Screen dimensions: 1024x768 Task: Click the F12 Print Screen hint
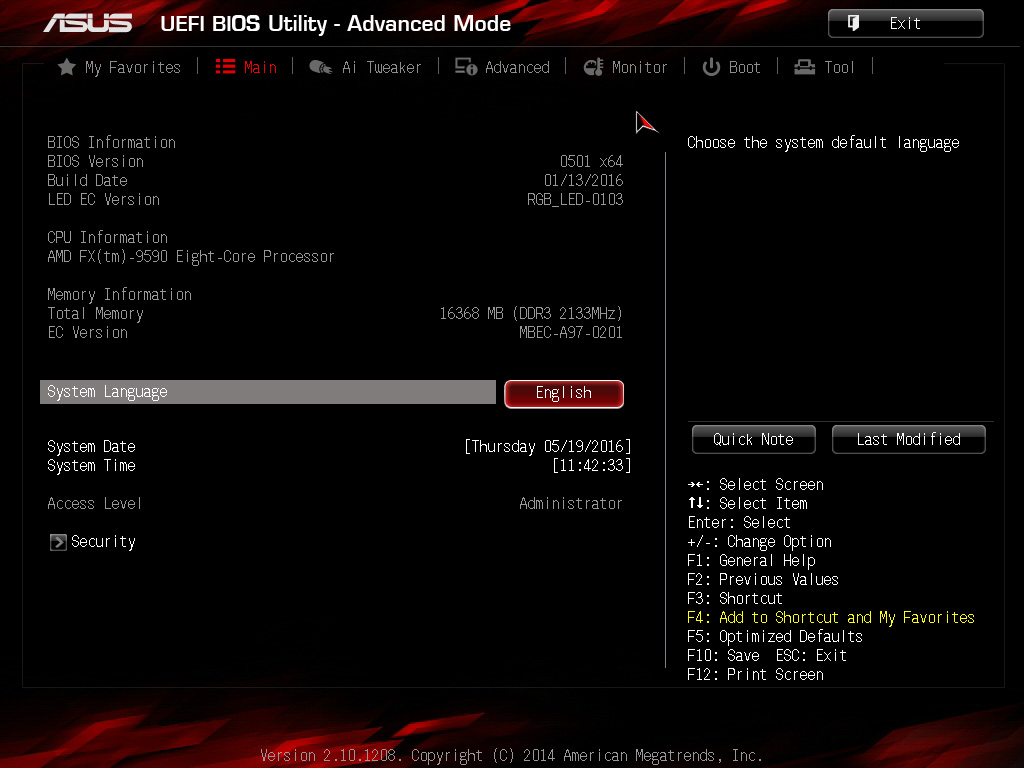pos(756,675)
